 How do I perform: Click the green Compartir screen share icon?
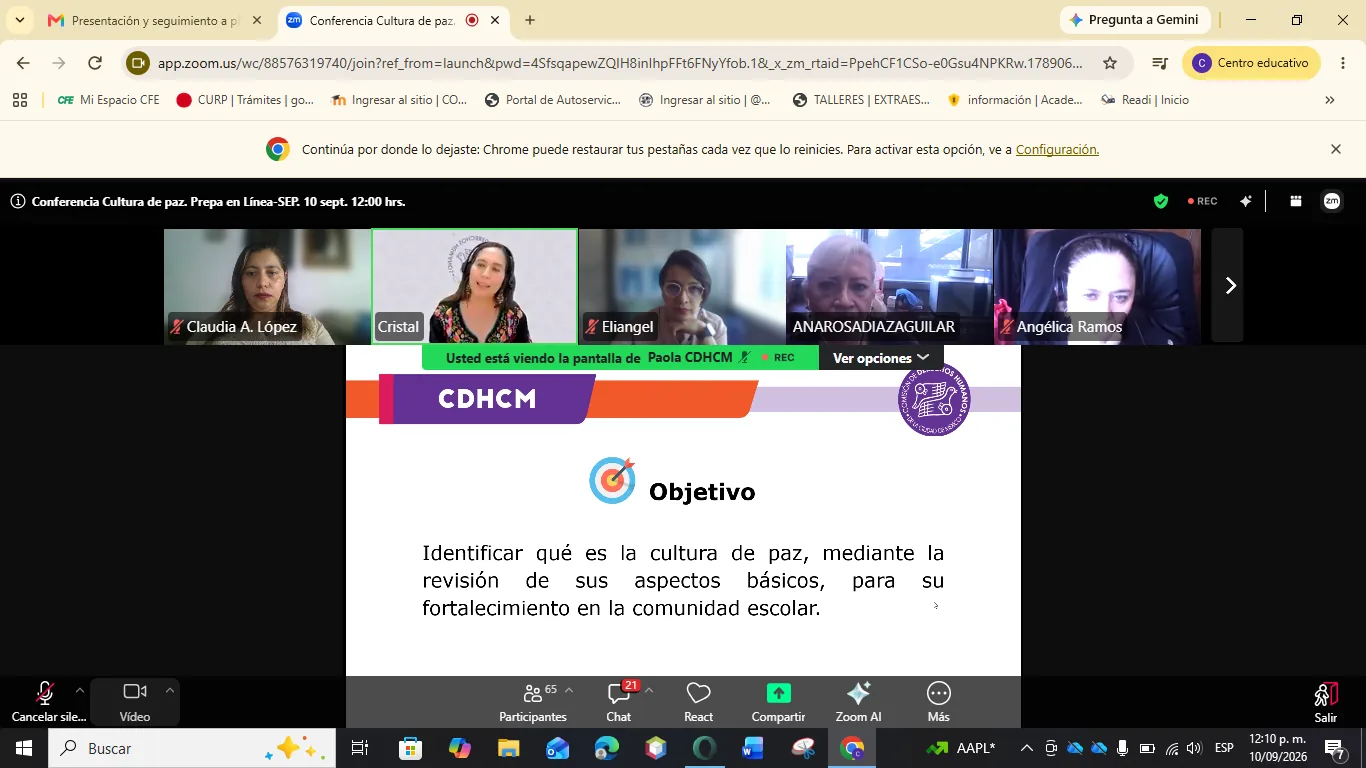tap(778, 693)
